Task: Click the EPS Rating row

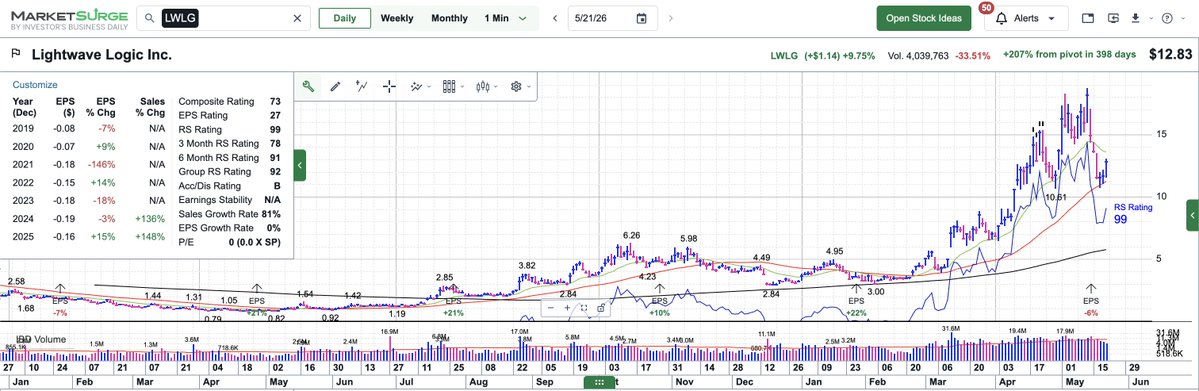Action: coord(229,116)
